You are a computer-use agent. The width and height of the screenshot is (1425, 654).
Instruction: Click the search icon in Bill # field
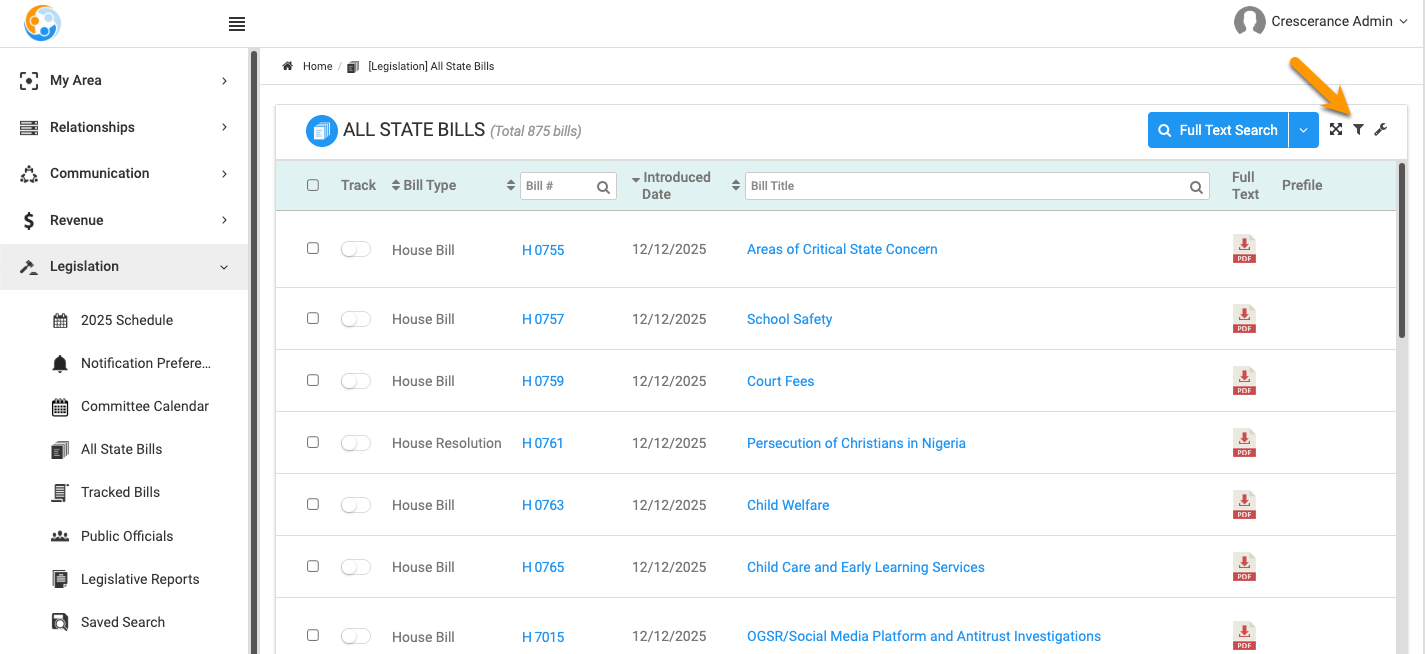click(x=603, y=186)
